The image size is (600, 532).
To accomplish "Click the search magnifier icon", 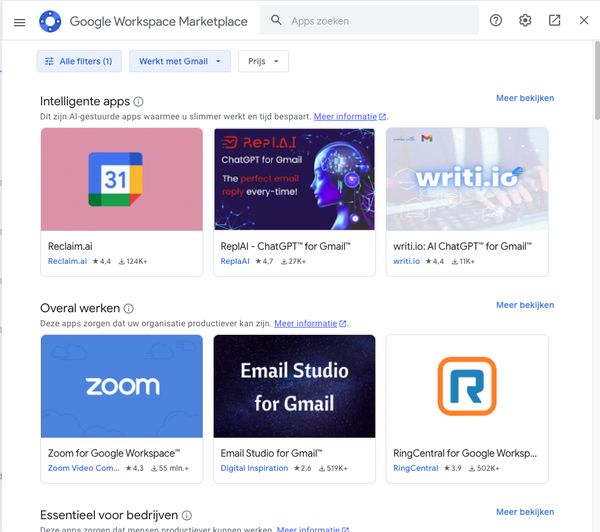I will pyautogui.click(x=276, y=20).
